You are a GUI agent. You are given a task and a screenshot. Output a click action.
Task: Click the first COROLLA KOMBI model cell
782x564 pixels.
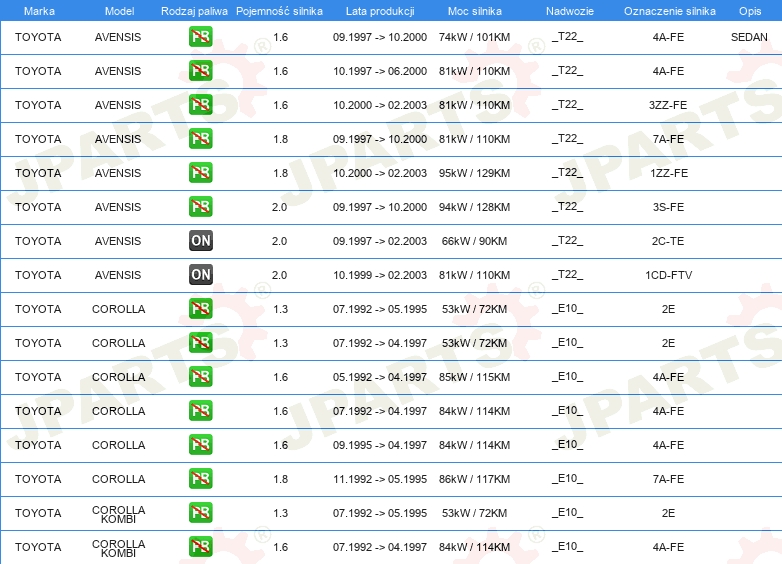pyautogui.click(x=119, y=514)
